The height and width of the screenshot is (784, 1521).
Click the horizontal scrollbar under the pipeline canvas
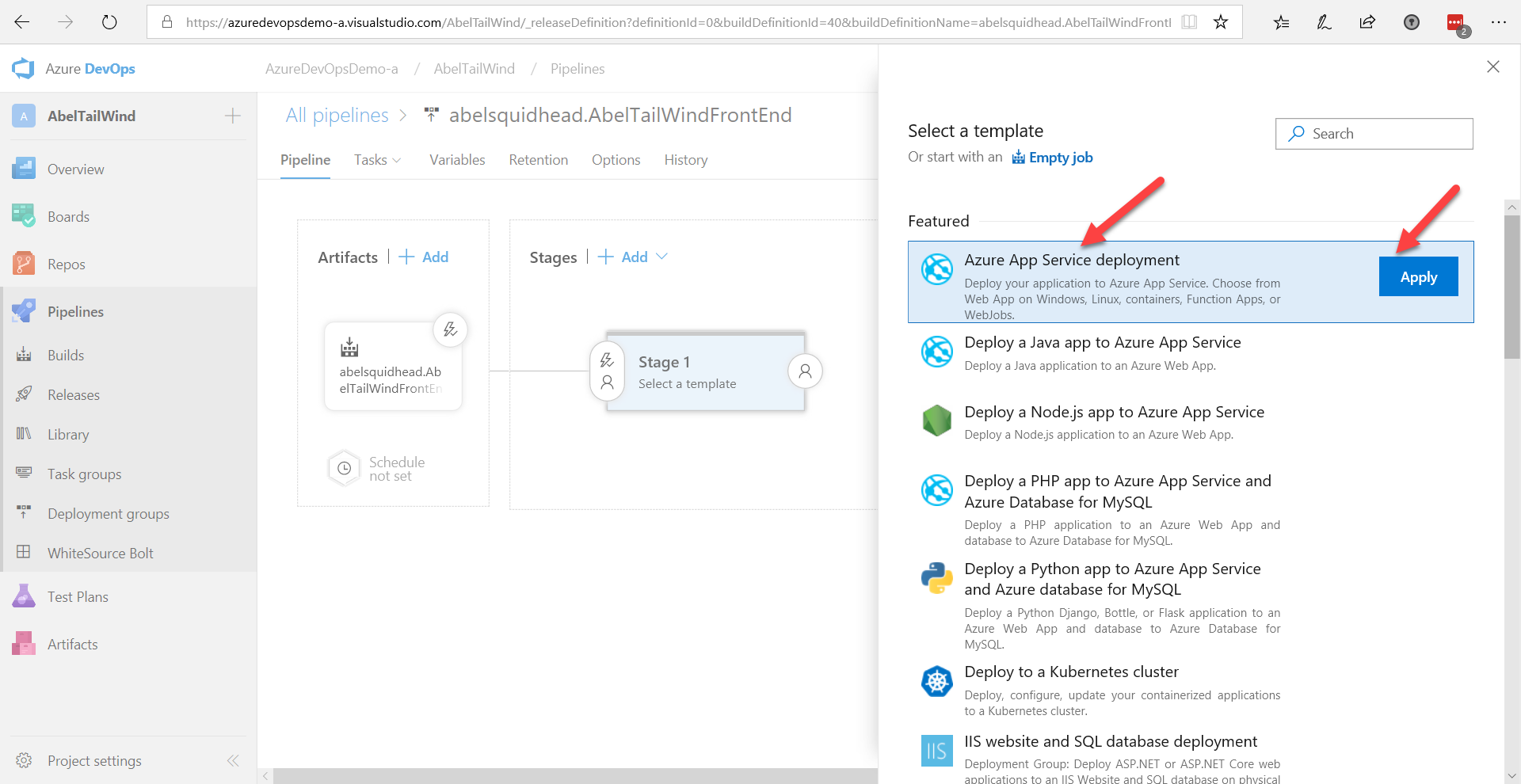(575, 776)
